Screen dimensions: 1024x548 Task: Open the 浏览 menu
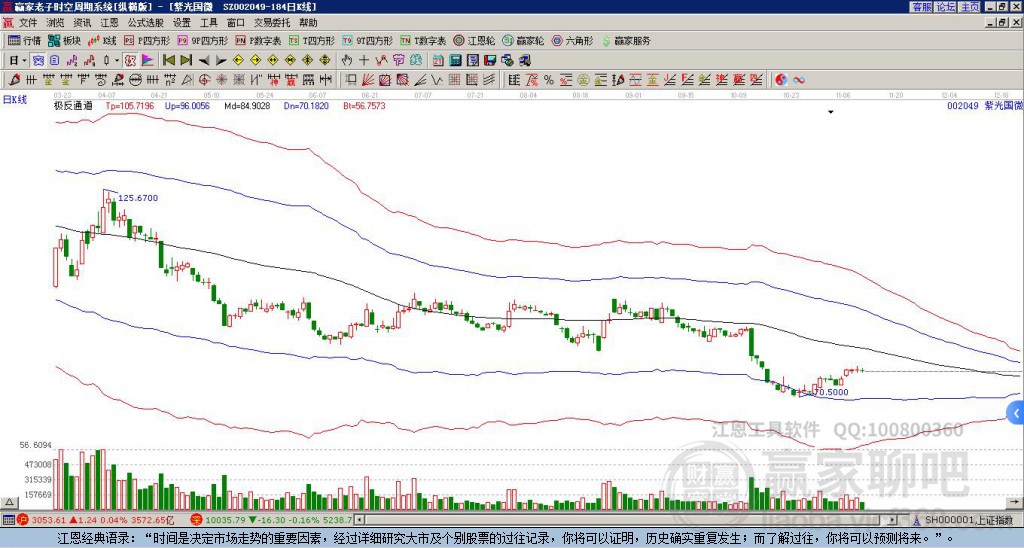pyautogui.click(x=56, y=23)
